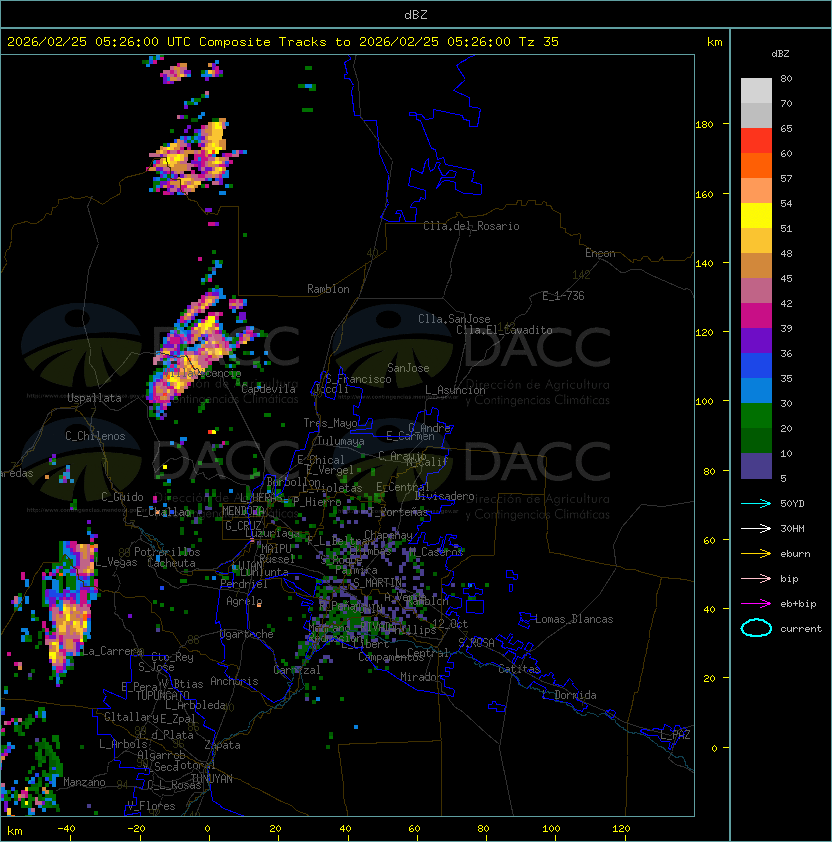Click the 65 label in dBZ legend
Screen dimensions: 832x842
point(786,128)
